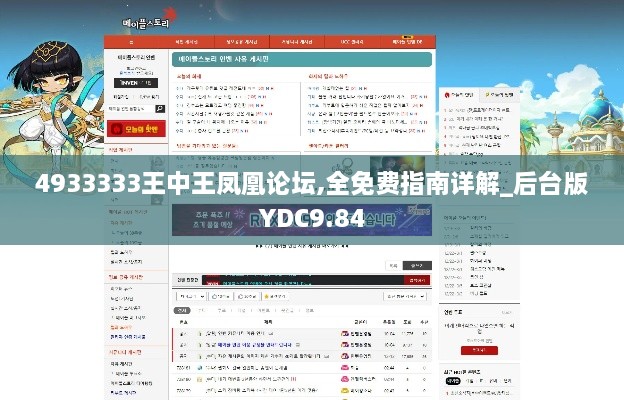Click the 제목 column header in the post table
The width and height of the screenshot is (624, 400).
click(x=268, y=322)
